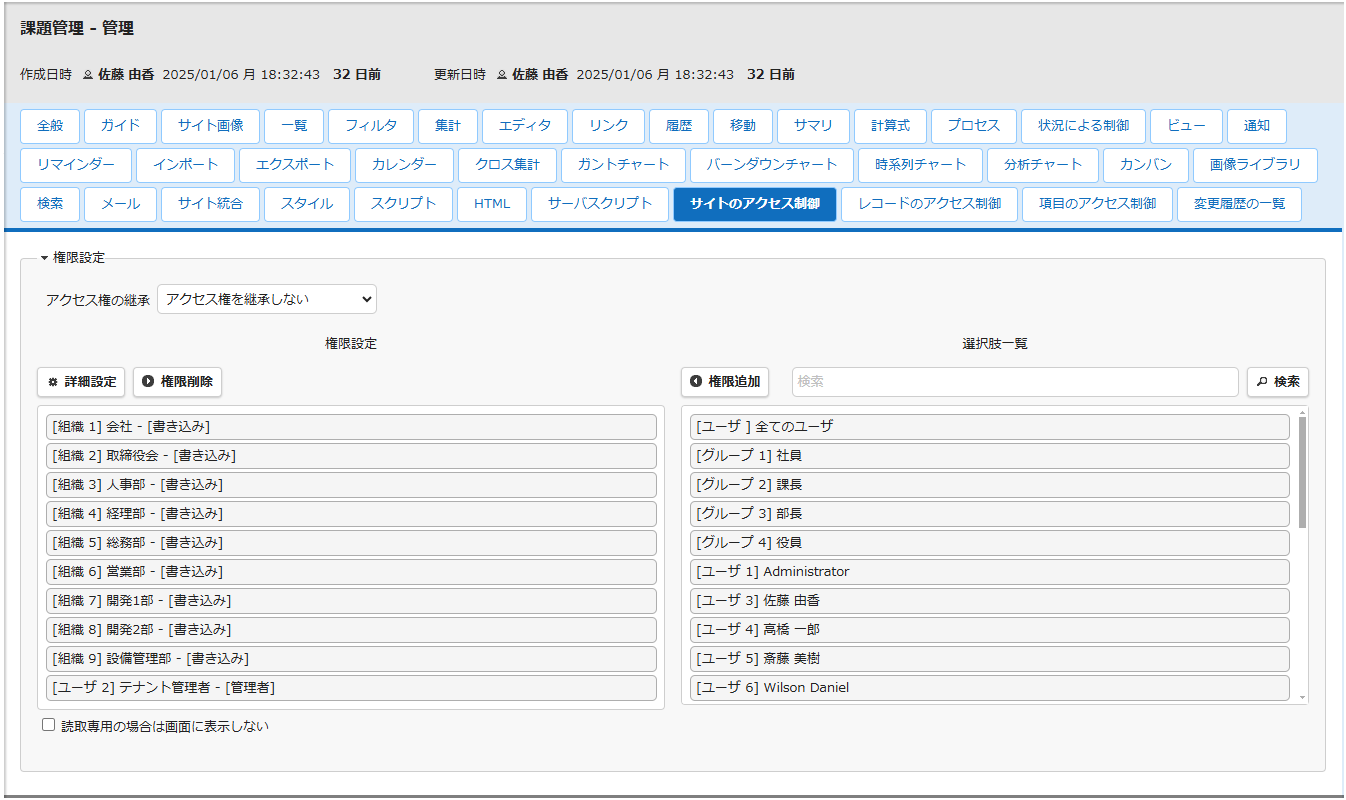
Task: Select [ユーザ 1] Administrator option
Action: point(990,572)
